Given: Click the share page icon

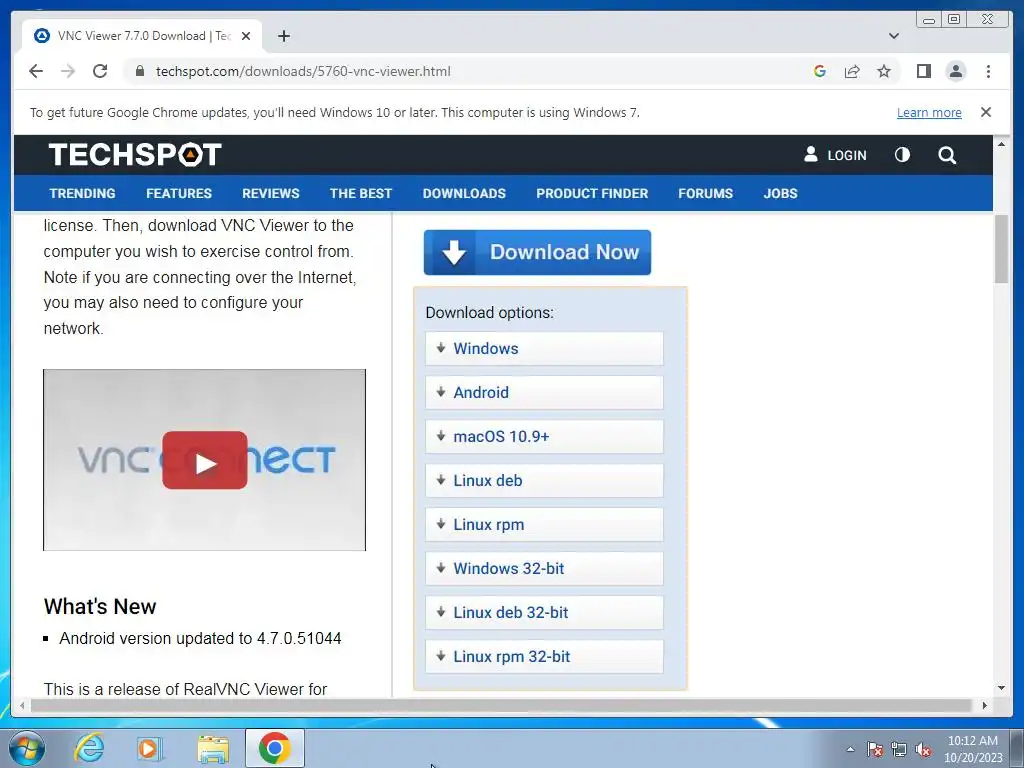Looking at the screenshot, I should [x=852, y=71].
